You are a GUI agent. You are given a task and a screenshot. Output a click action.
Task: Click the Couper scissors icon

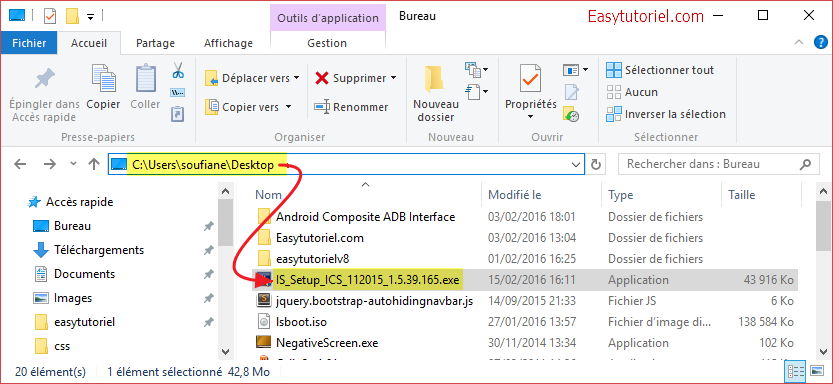tap(178, 70)
